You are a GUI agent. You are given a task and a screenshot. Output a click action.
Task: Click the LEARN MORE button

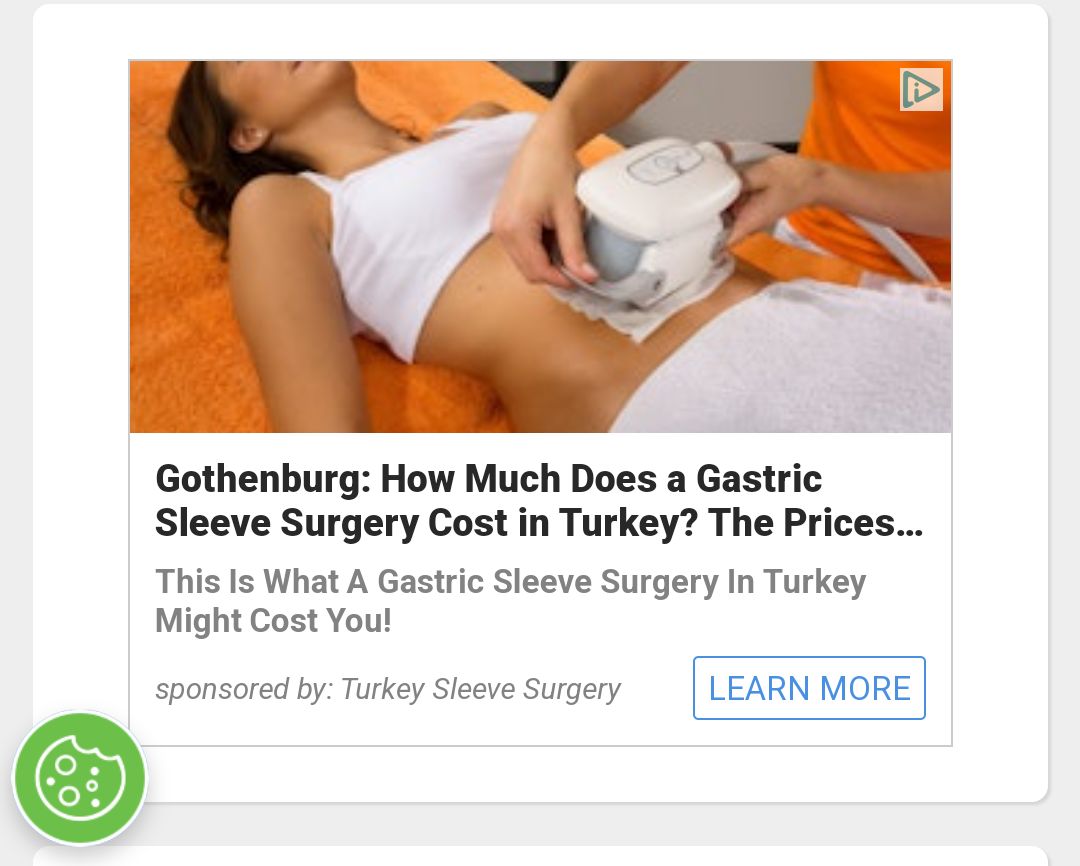809,688
